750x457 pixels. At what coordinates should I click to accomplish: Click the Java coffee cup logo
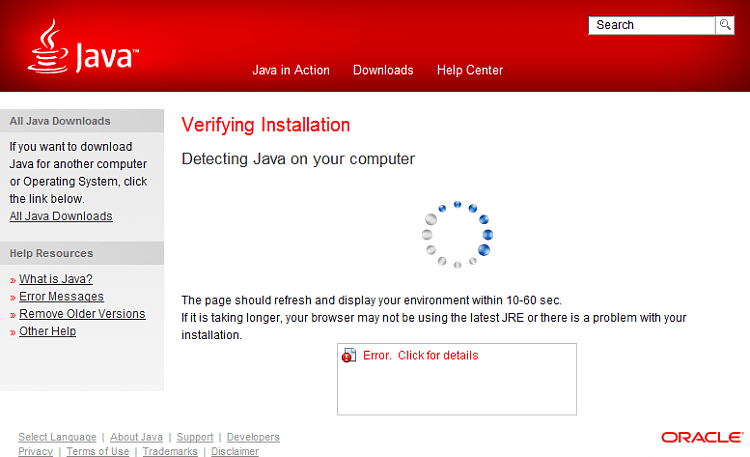tap(83, 46)
